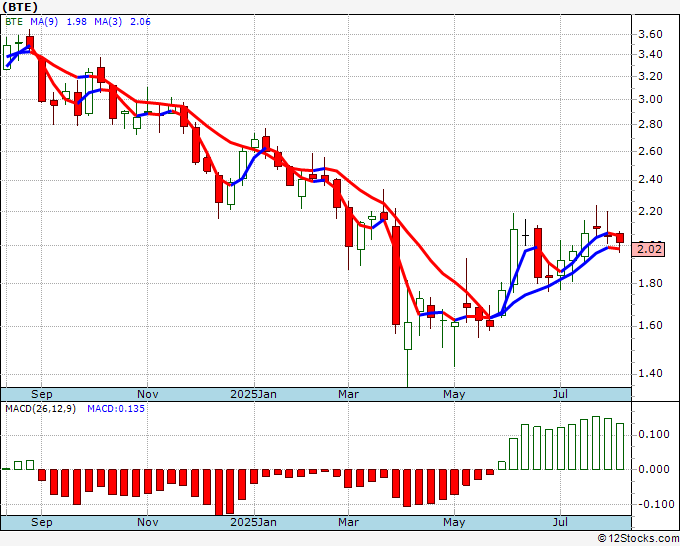Click the MA(9) value 1.98
Image resolution: width=680 pixels, height=546 pixels.
pyautogui.click(x=76, y=22)
